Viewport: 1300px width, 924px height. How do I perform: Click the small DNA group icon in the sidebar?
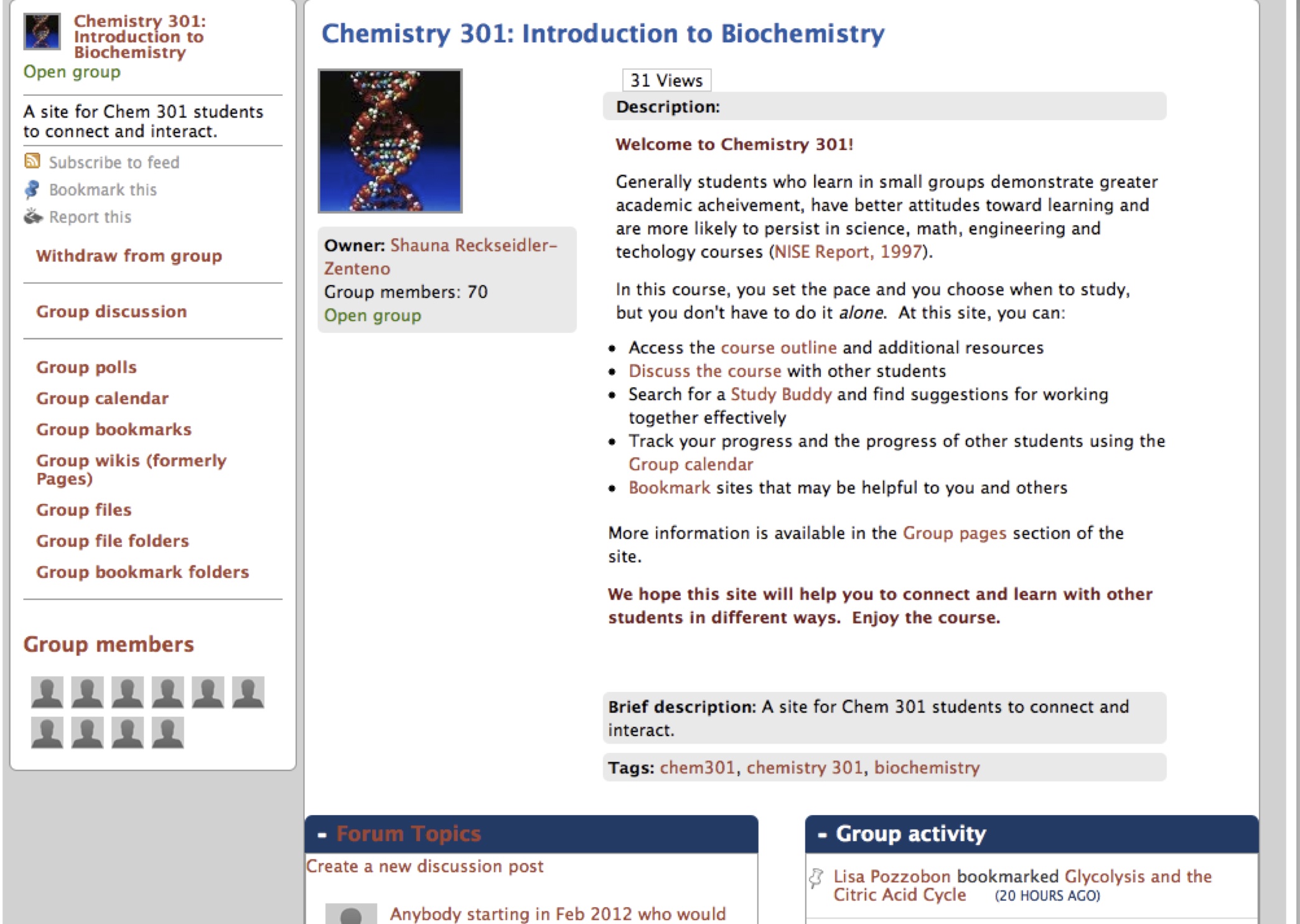pos(42,32)
